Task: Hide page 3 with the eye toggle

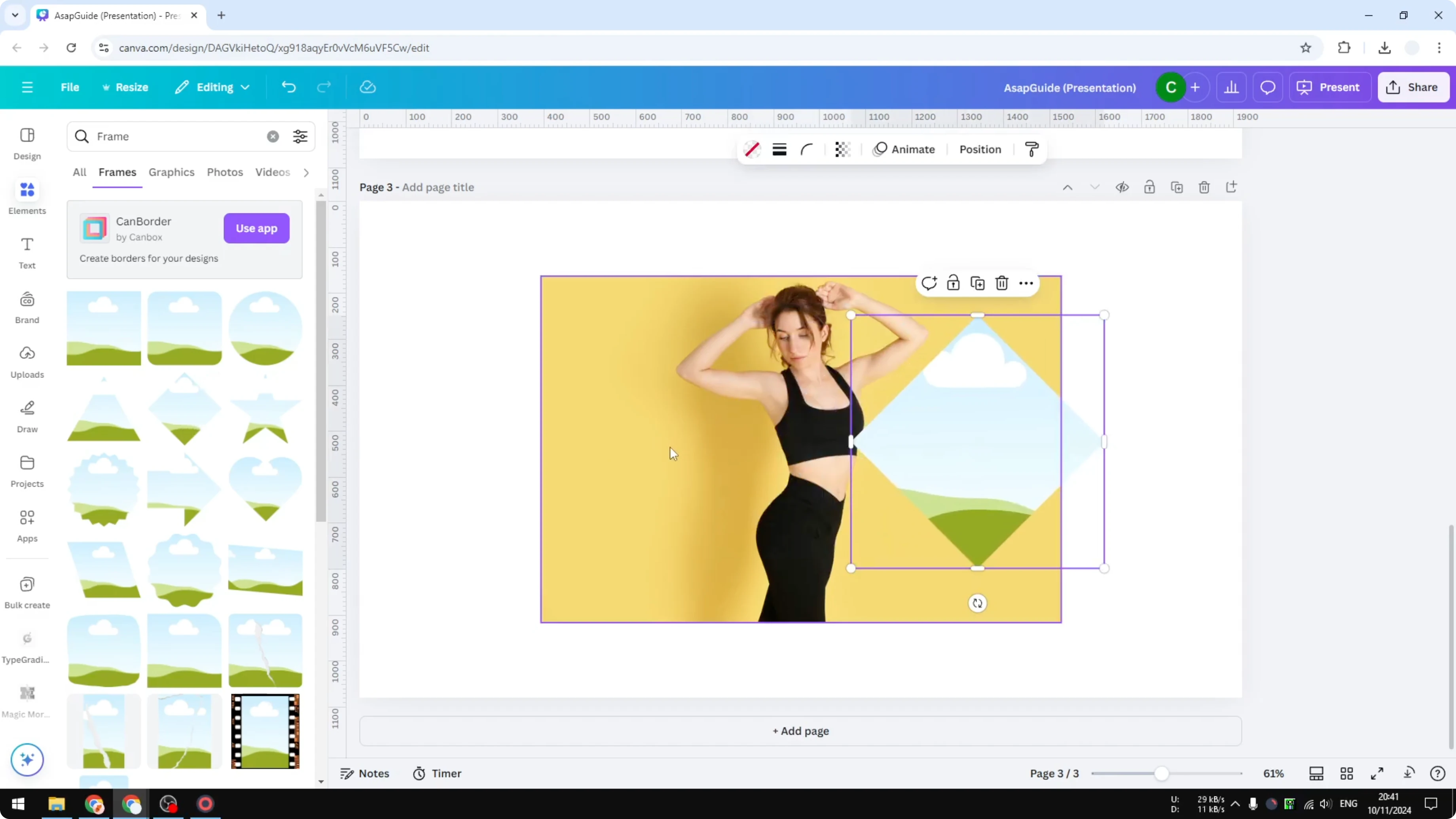Action: click(x=1122, y=187)
